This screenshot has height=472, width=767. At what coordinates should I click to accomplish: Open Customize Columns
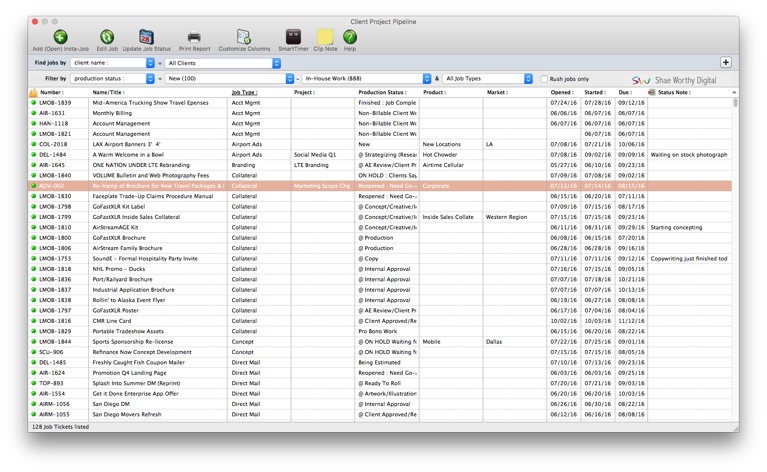(x=244, y=37)
